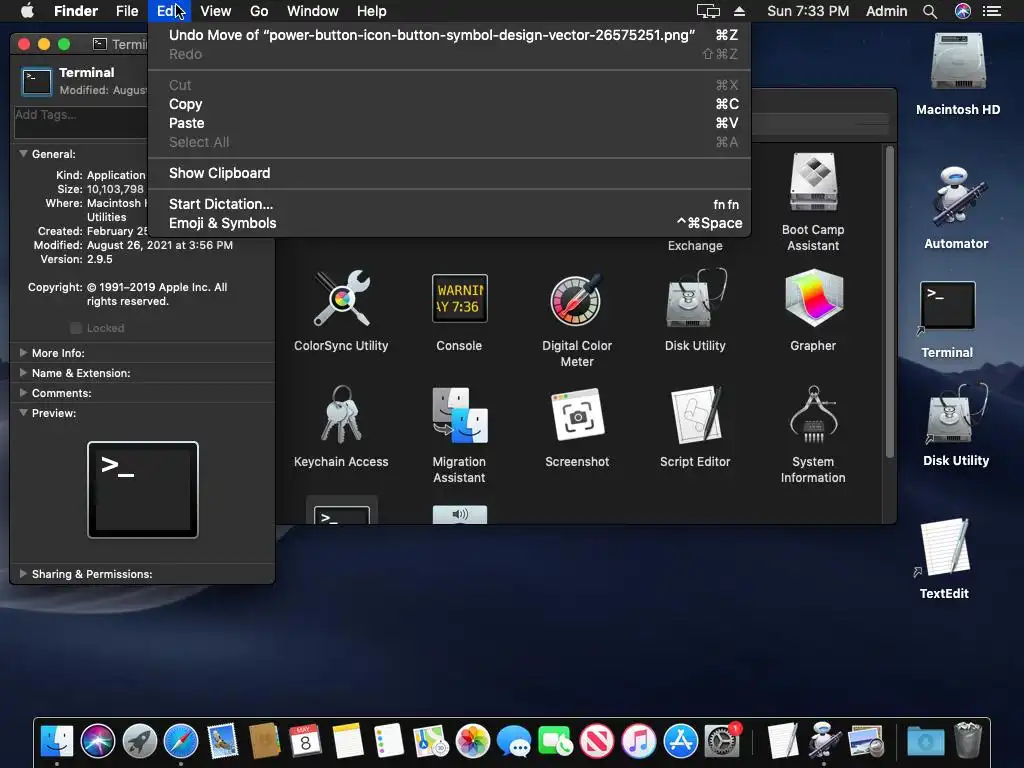
Task: Open Mail from the Dock
Action: 222,741
